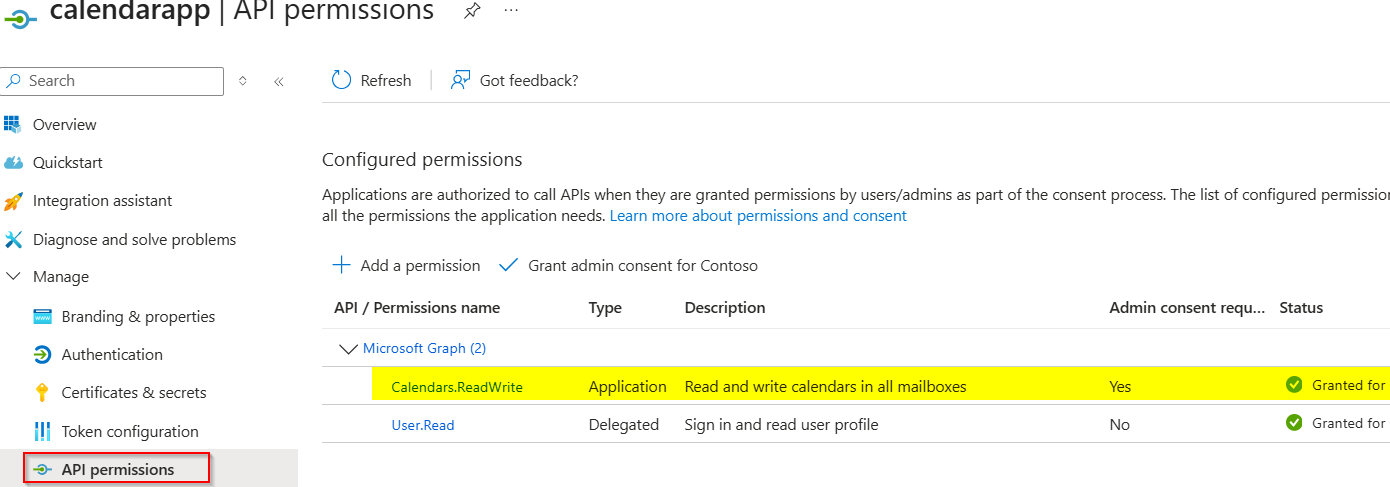Screen dimensions: 1390x487
Task: Focus the sidebar Search field
Action: pyautogui.click(x=112, y=81)
